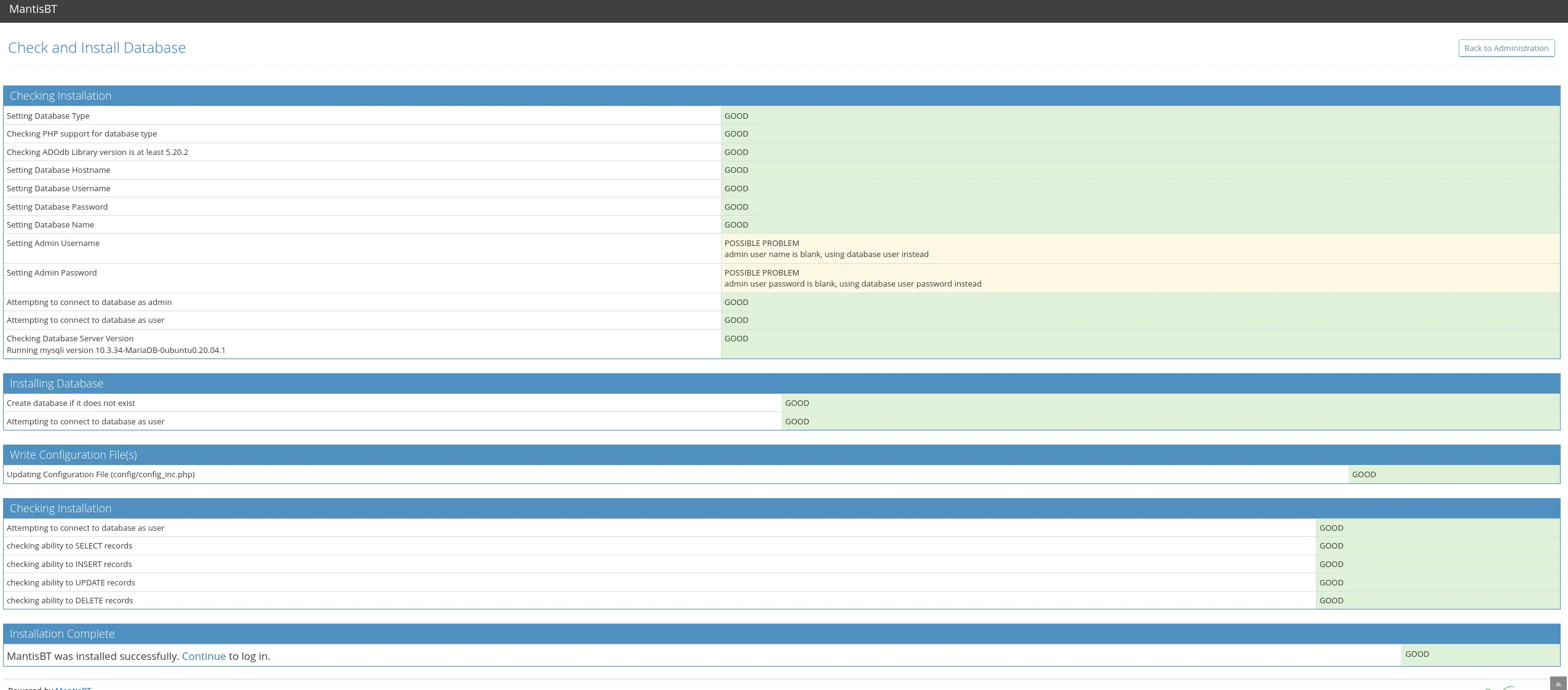Click GOOD status for SELECT records check
This screenshot has height=690, width=1568.
click(x=1331, y=545)
